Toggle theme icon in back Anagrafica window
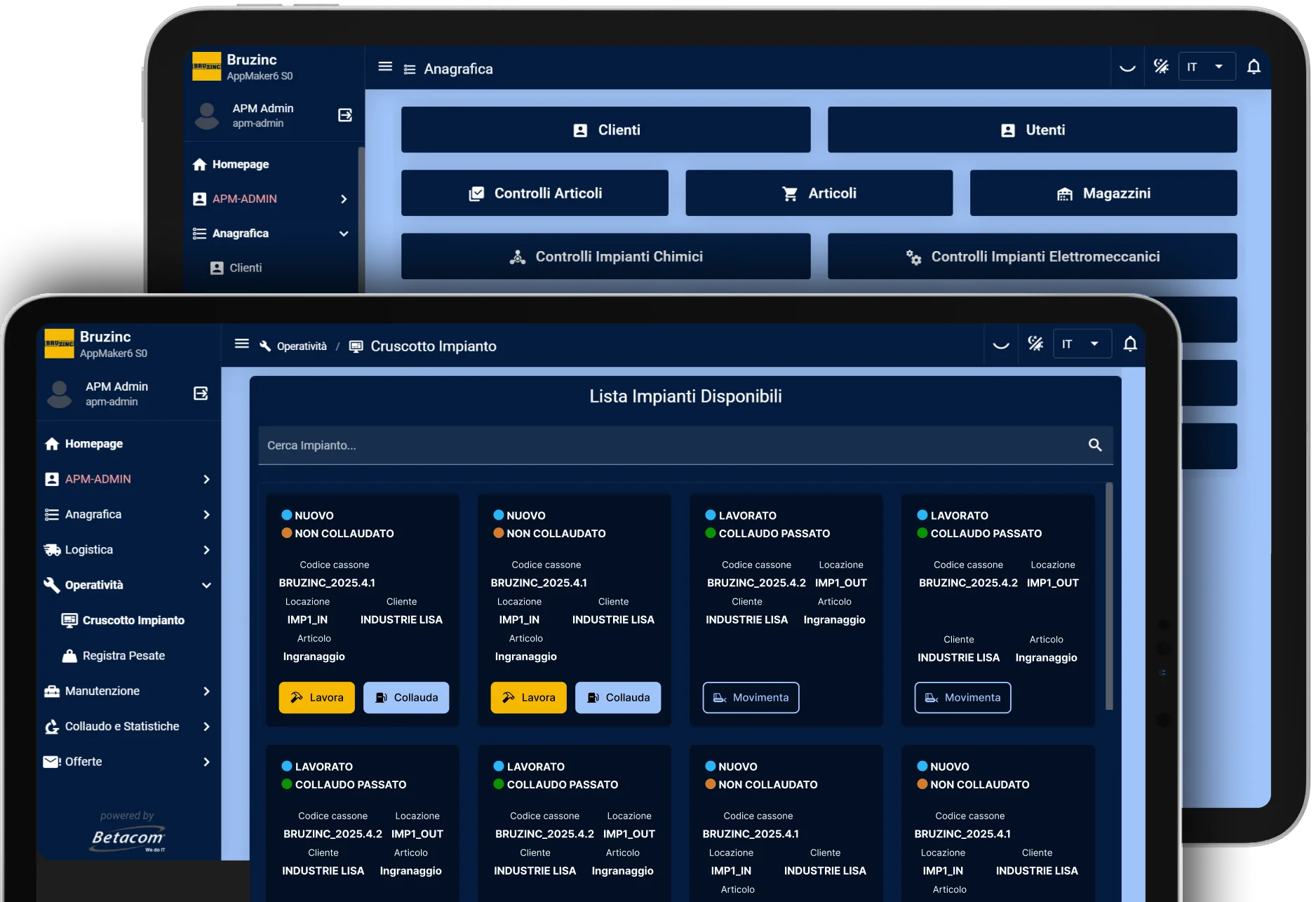Screen dimensions: 1316x902 click(x=1161, y=67)
